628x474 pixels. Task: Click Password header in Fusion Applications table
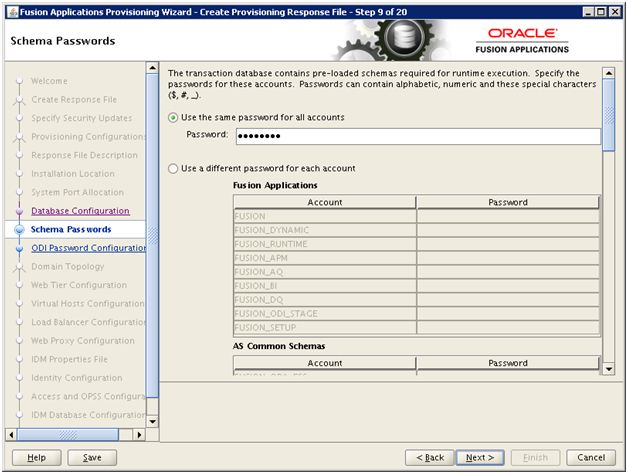click(508, 202)
